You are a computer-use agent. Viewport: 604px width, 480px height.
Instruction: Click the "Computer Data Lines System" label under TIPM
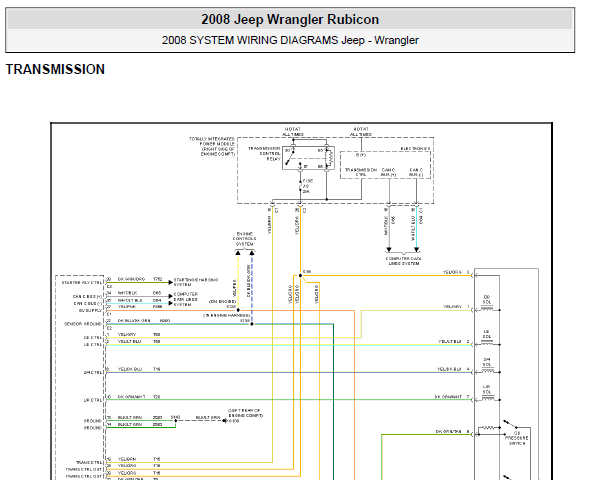point(403,261)
